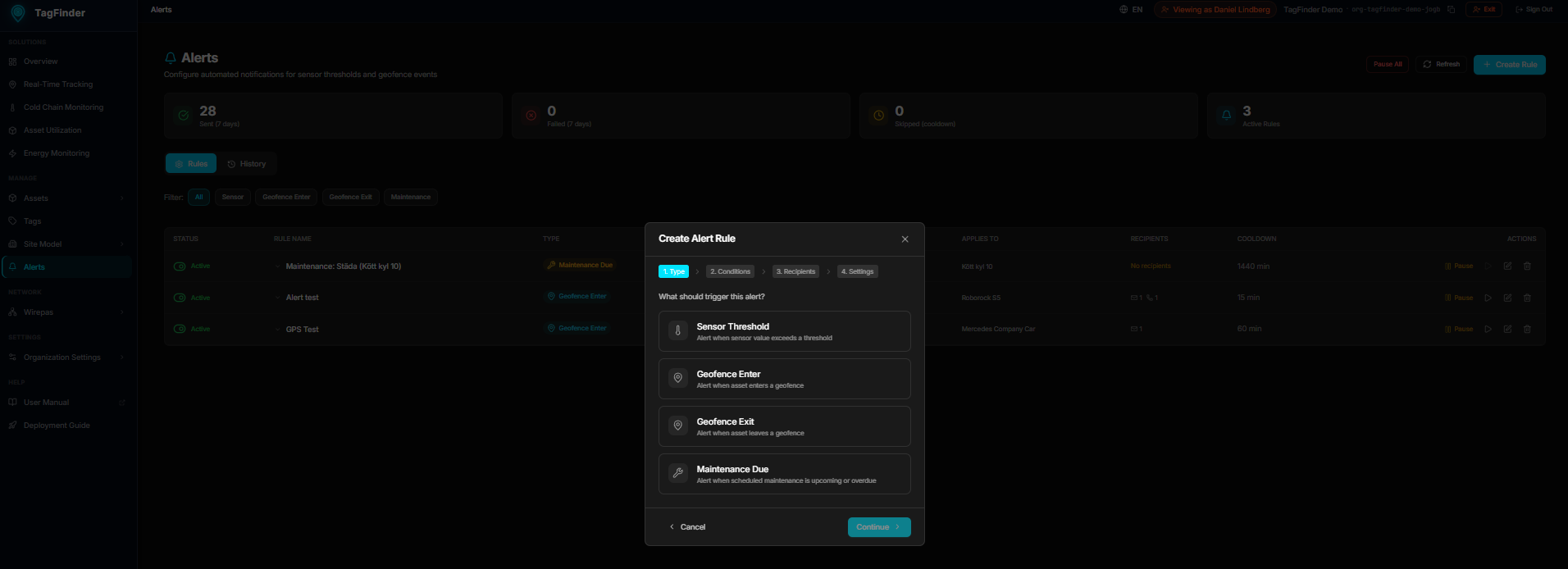Expand the GPS Test rule row
Image resolution: width=1568 pixels, height=569 pixels.
coord(278,330)
